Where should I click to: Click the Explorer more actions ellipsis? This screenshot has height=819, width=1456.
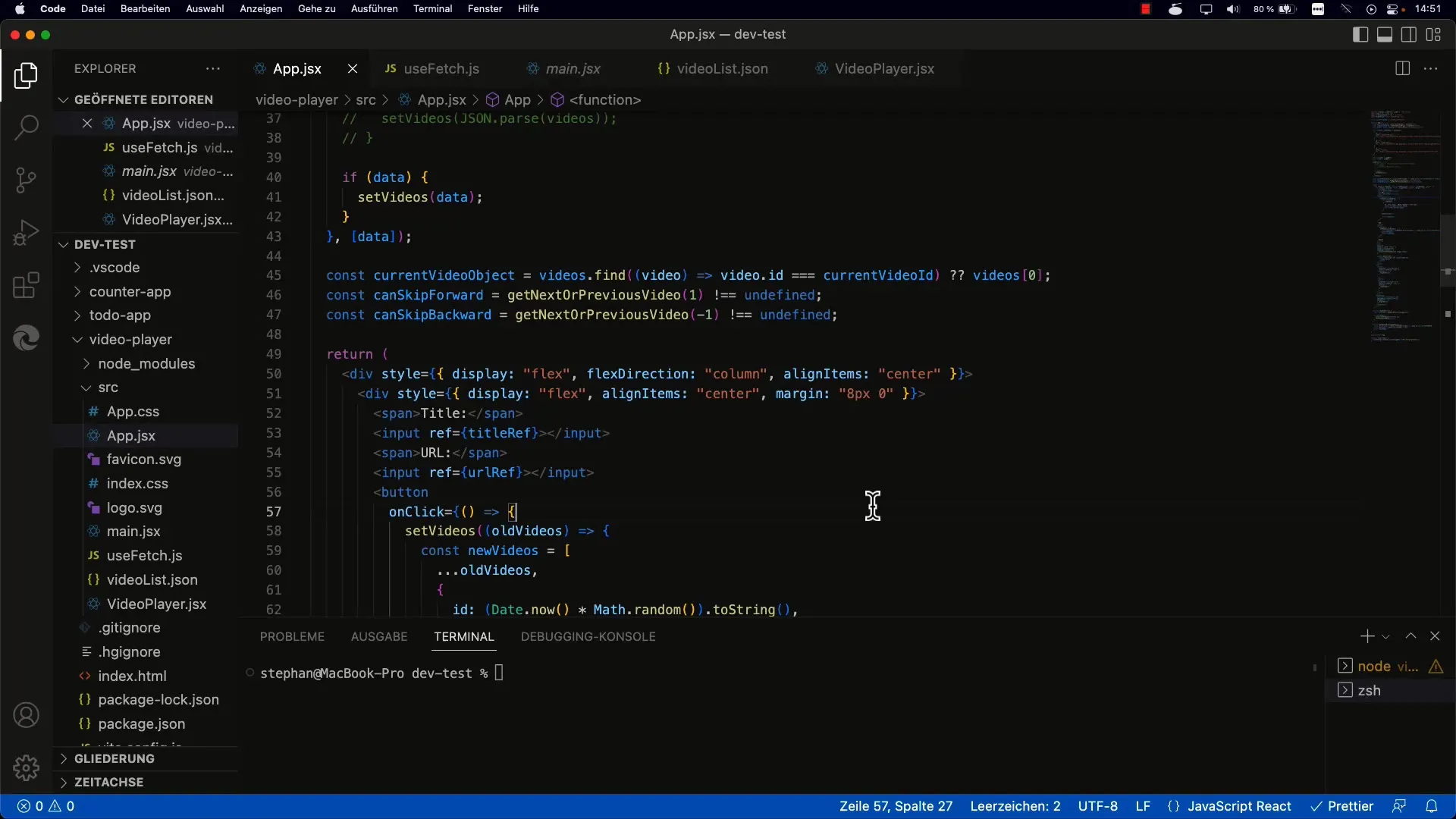coord(213,68)
